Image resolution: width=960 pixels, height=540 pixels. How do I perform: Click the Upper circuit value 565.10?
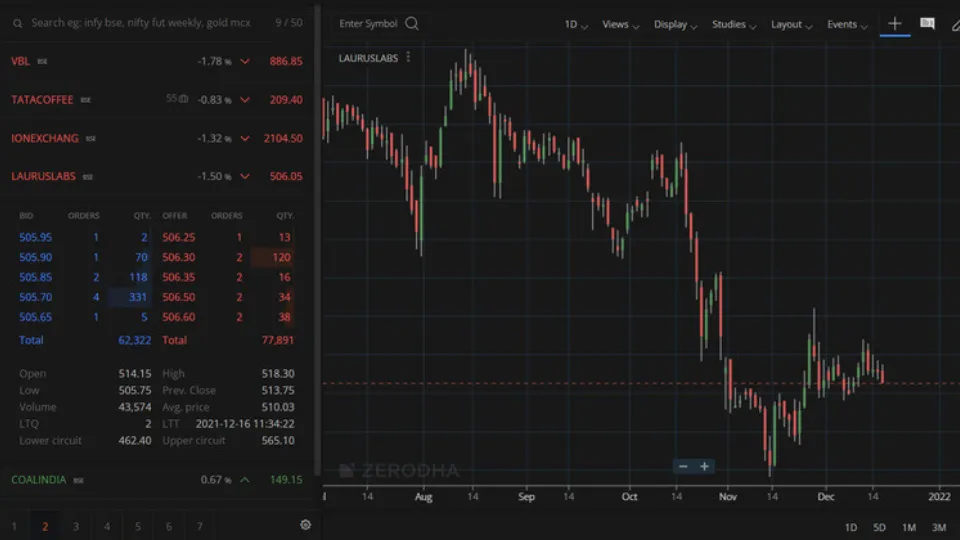(278, 441)
